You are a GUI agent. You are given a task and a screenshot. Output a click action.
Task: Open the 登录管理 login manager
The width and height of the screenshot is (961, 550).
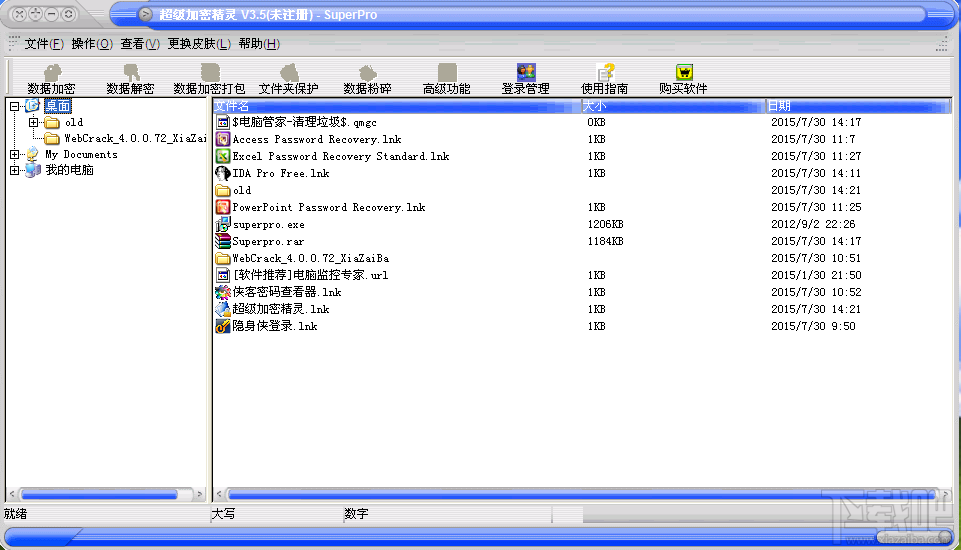(526, 79)
